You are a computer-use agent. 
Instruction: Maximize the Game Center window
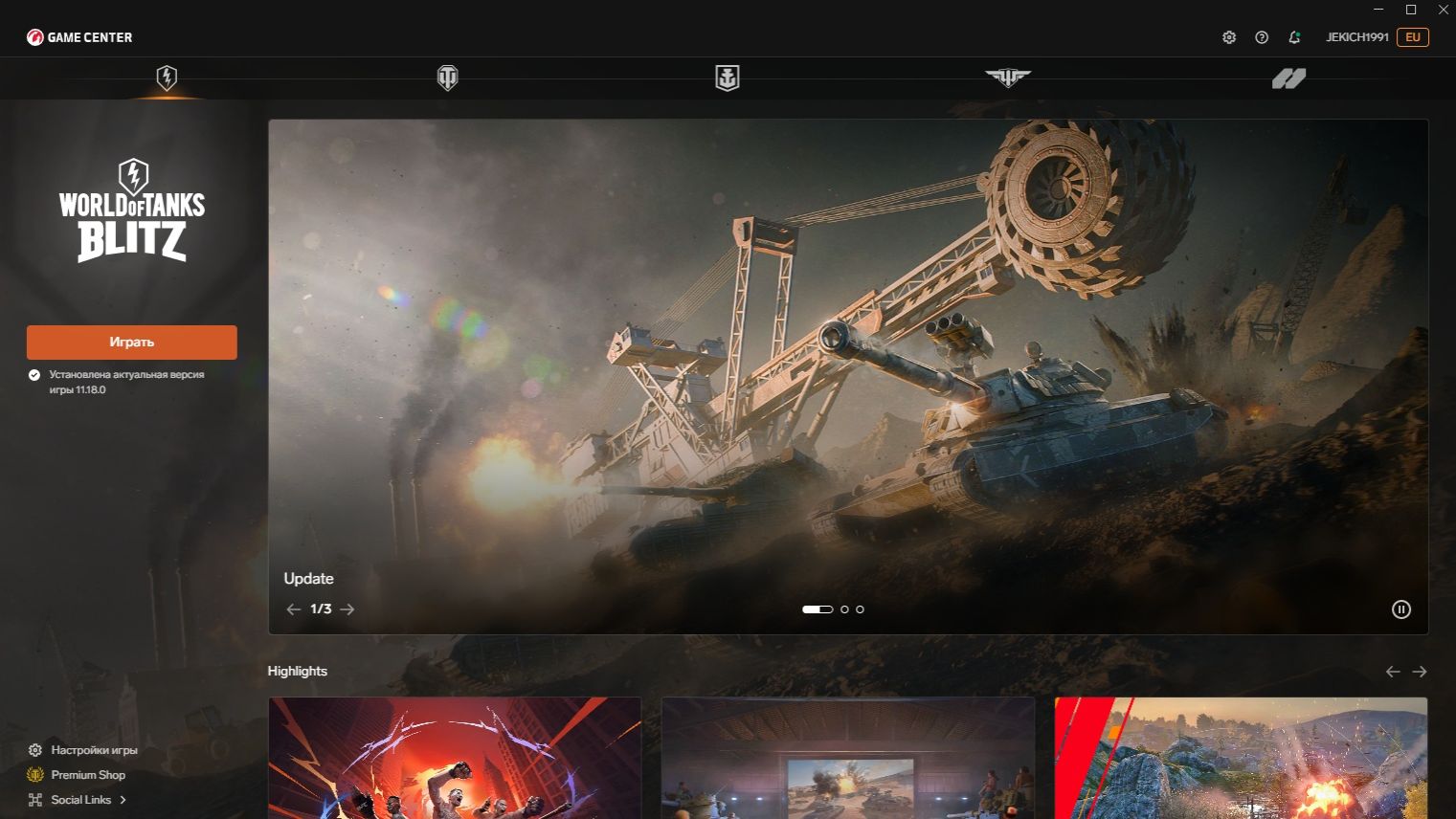[1411, 10]
